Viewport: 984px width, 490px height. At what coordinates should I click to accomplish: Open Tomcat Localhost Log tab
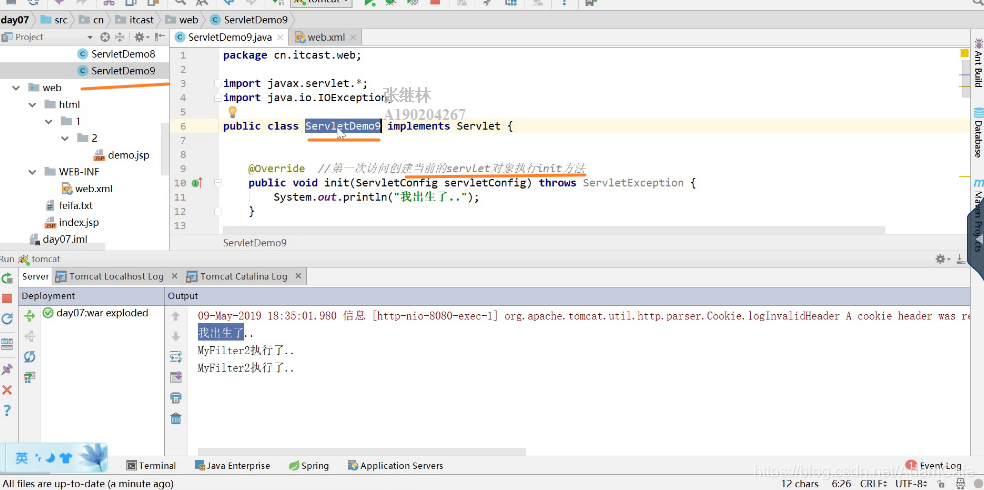click(x=117, y=276)
